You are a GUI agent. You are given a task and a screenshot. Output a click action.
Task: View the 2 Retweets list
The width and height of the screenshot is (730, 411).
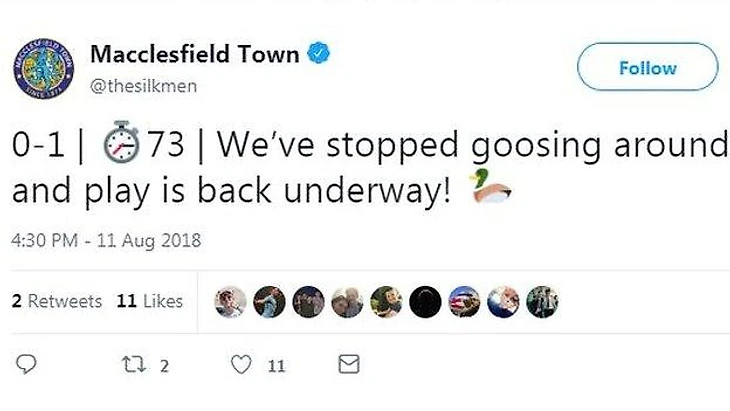pyautogui.click(x=57, y=301)
